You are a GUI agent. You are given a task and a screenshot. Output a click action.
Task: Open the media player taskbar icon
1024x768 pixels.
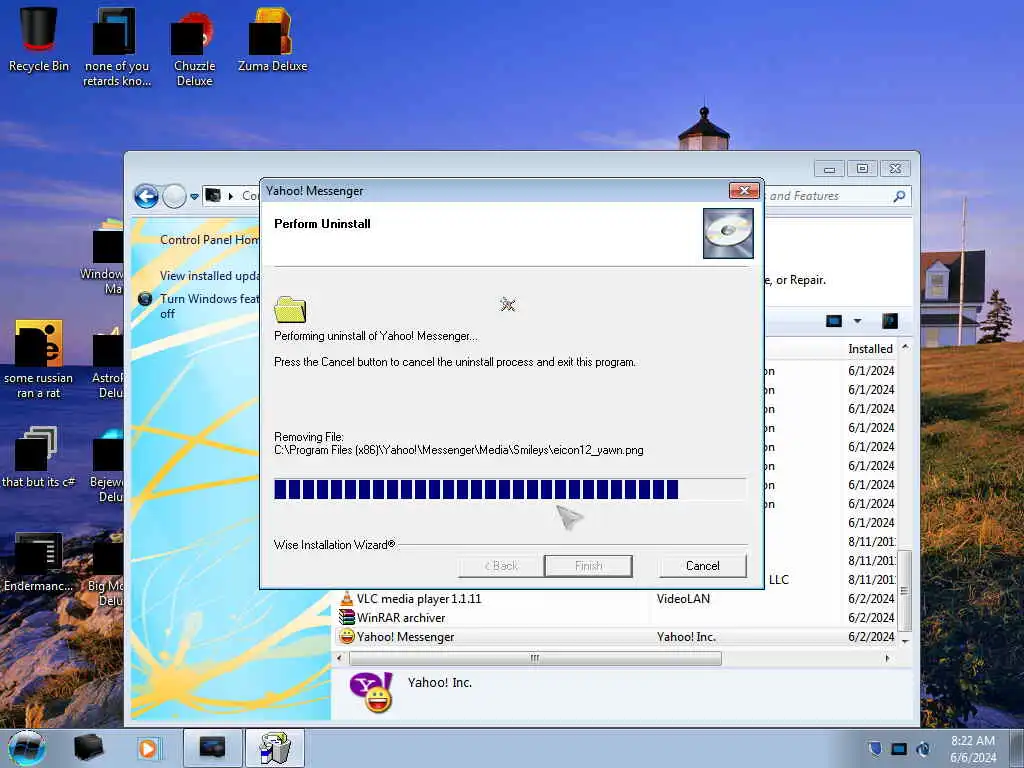point(148,748)
